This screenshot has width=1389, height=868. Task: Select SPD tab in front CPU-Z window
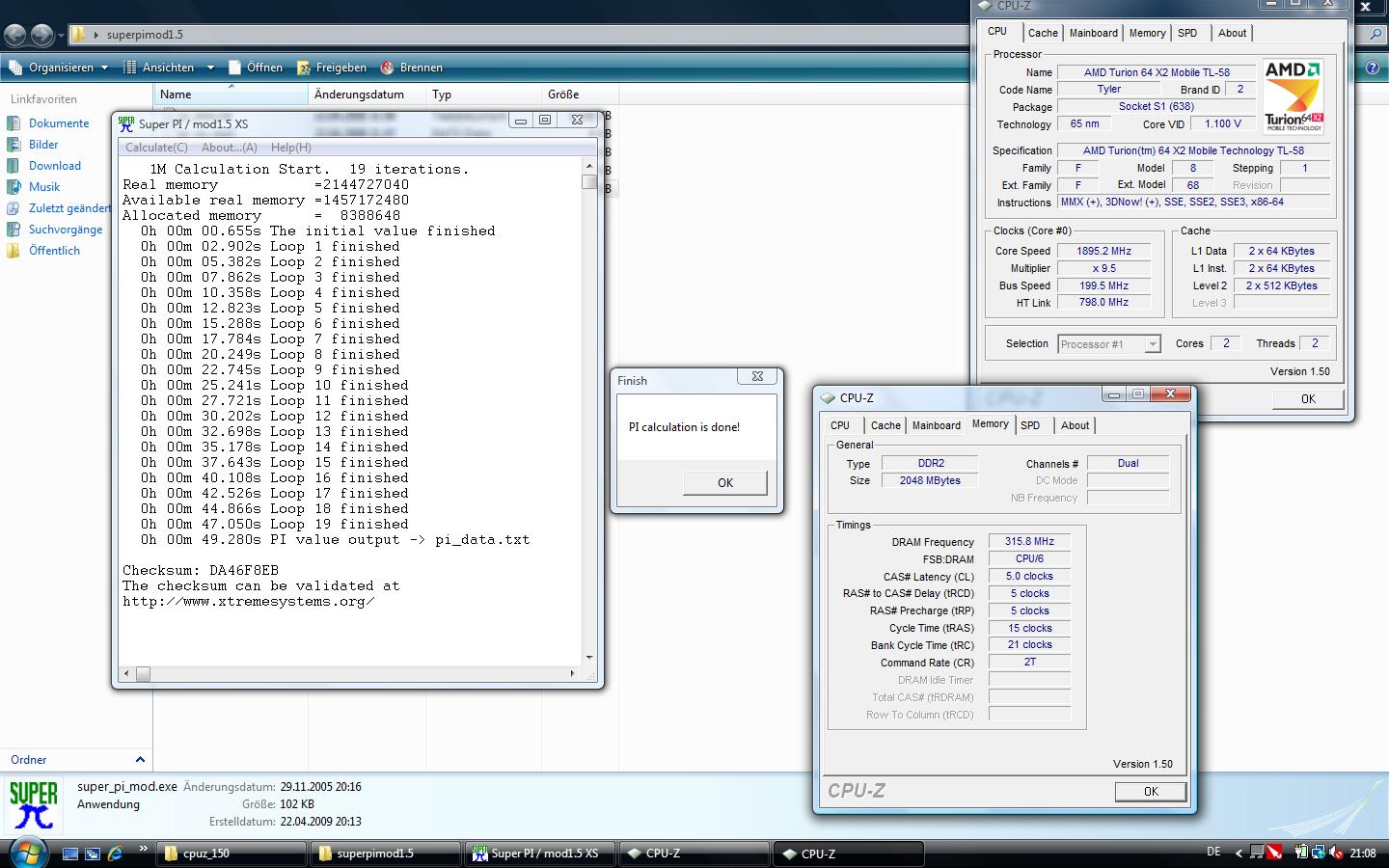coord(1030,425)
